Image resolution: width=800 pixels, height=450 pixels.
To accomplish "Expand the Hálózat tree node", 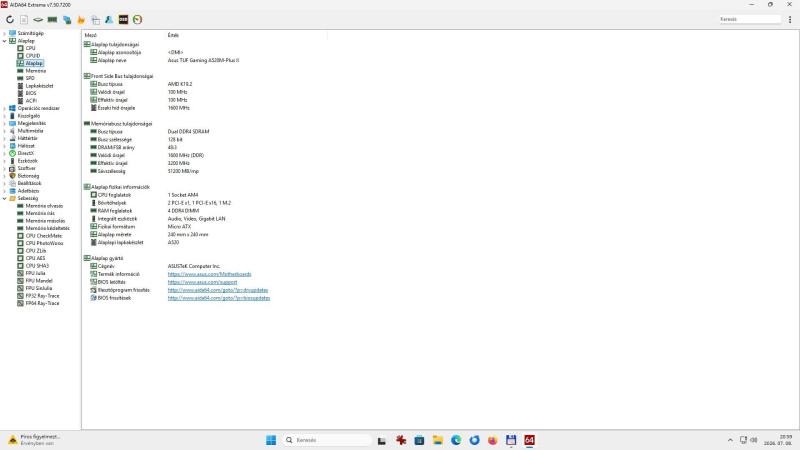I will tap(5, 145).
